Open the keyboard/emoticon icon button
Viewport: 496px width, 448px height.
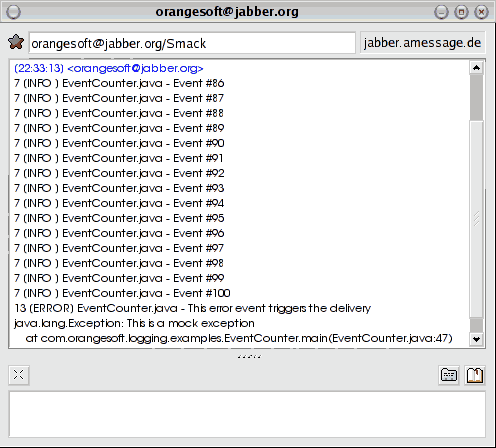(449, 375)
